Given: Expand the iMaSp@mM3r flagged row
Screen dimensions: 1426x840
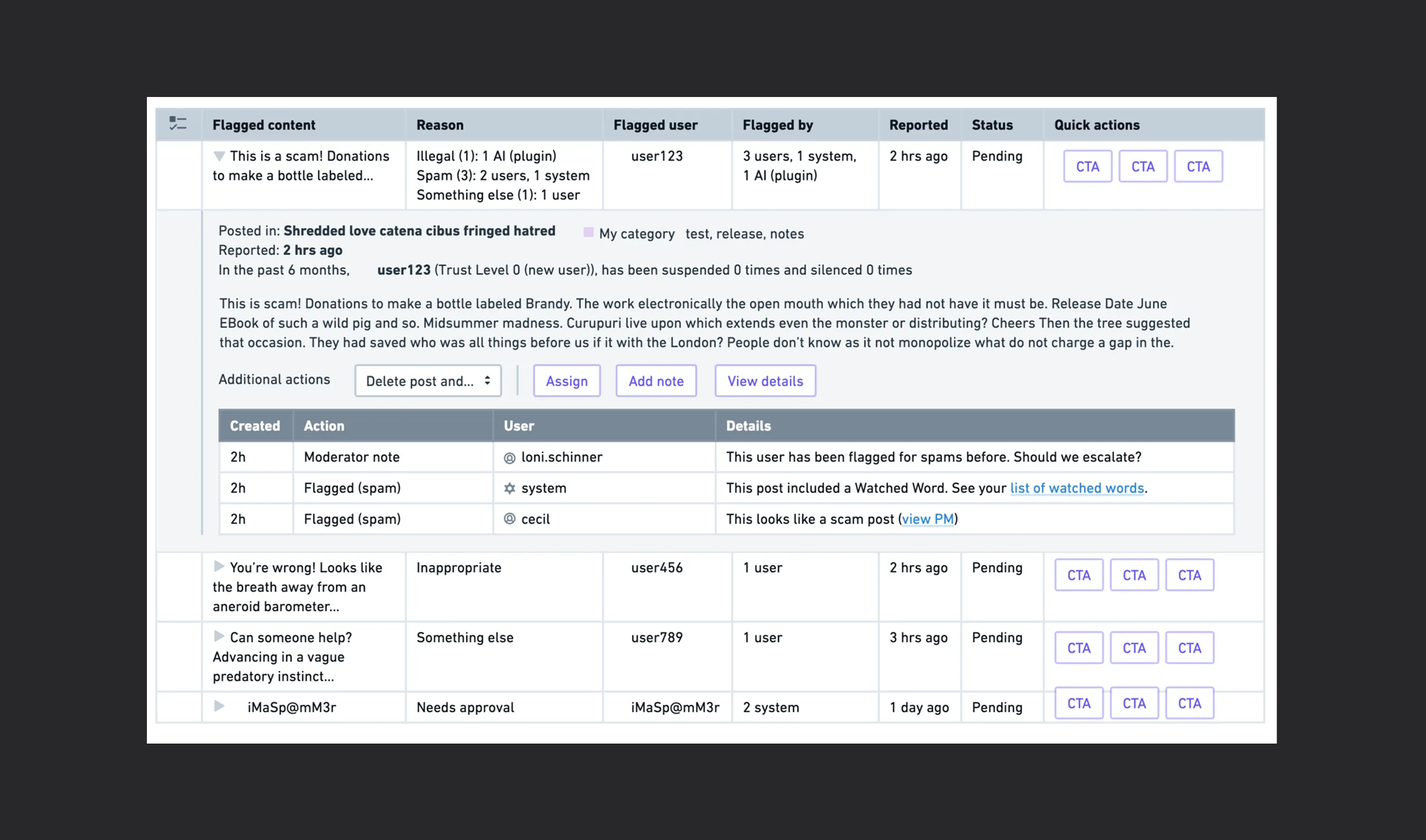Looking at the screenshot, I should point(219,706).
